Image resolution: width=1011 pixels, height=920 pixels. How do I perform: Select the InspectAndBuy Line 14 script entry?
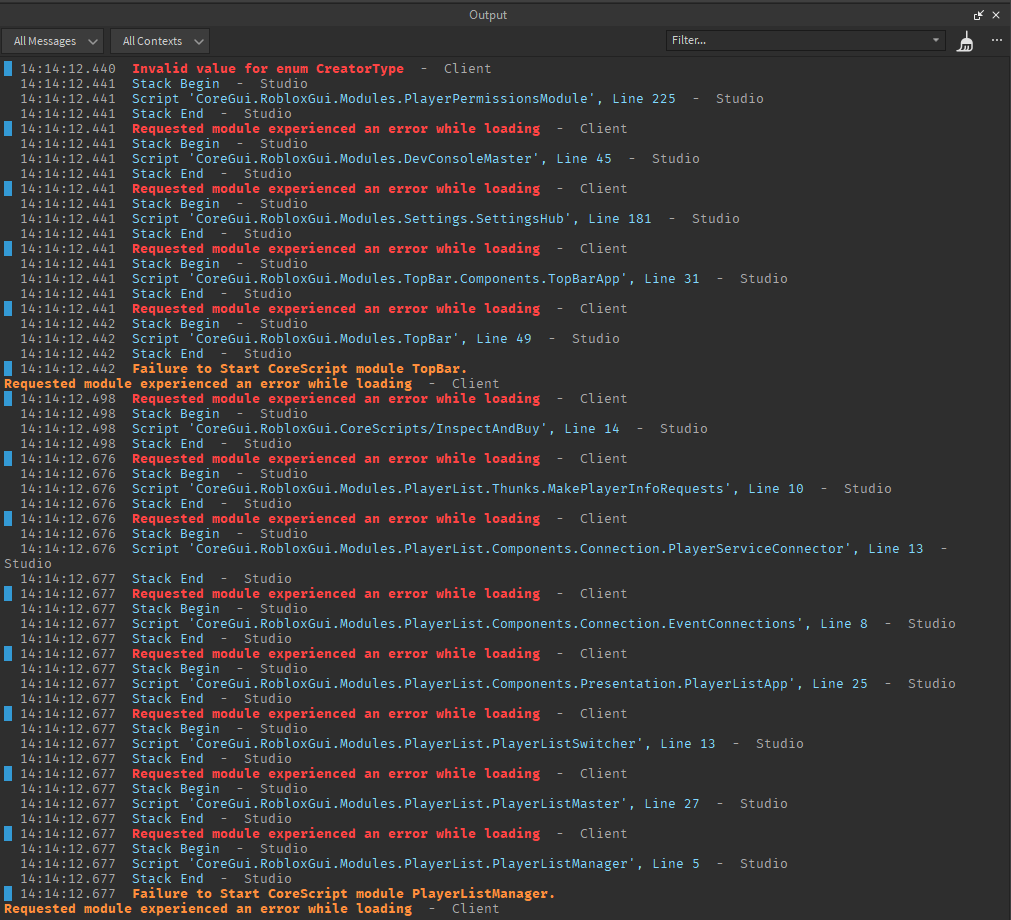coord(376,429)
